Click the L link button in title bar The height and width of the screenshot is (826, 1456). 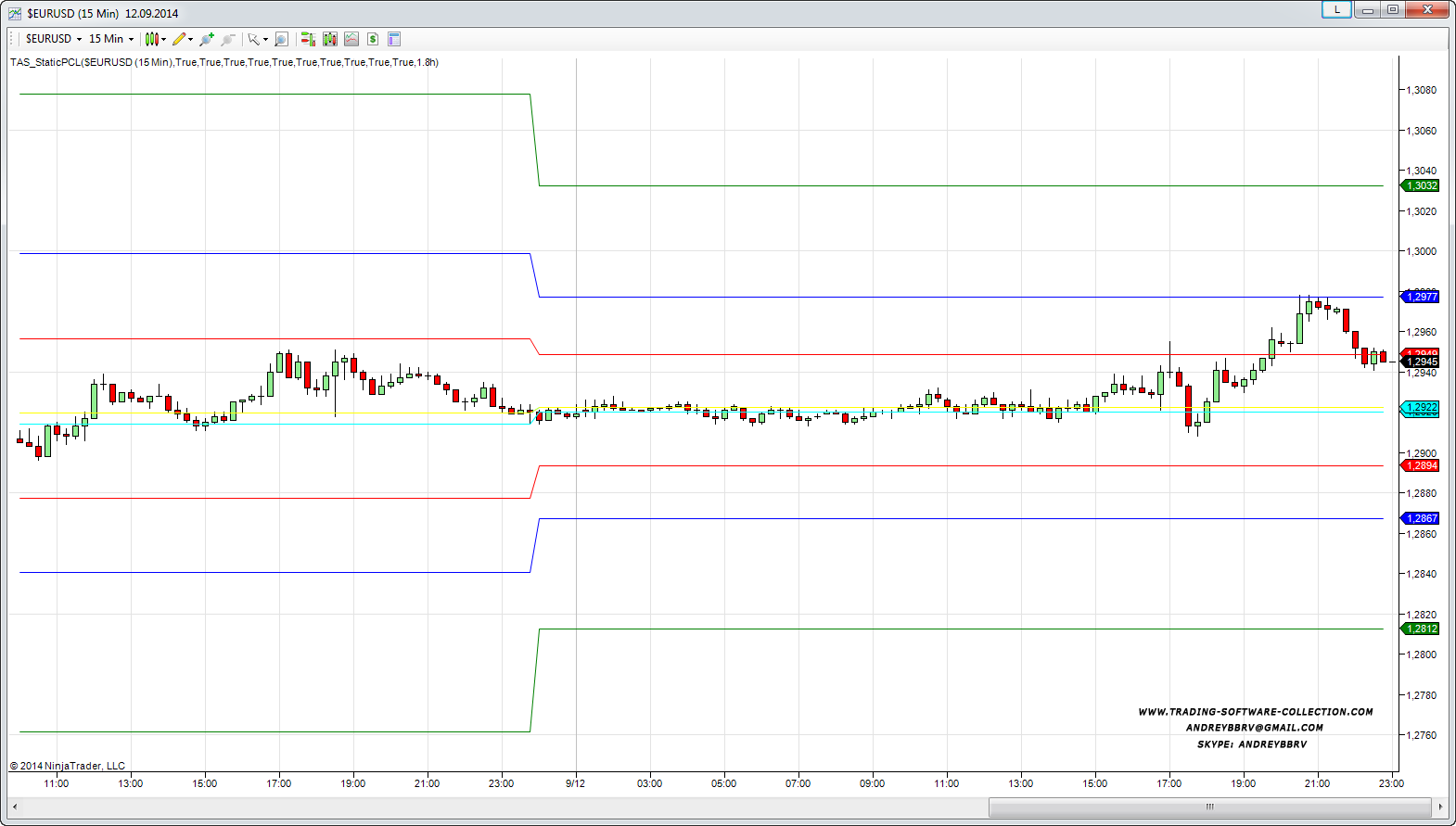click(1336, 9)
